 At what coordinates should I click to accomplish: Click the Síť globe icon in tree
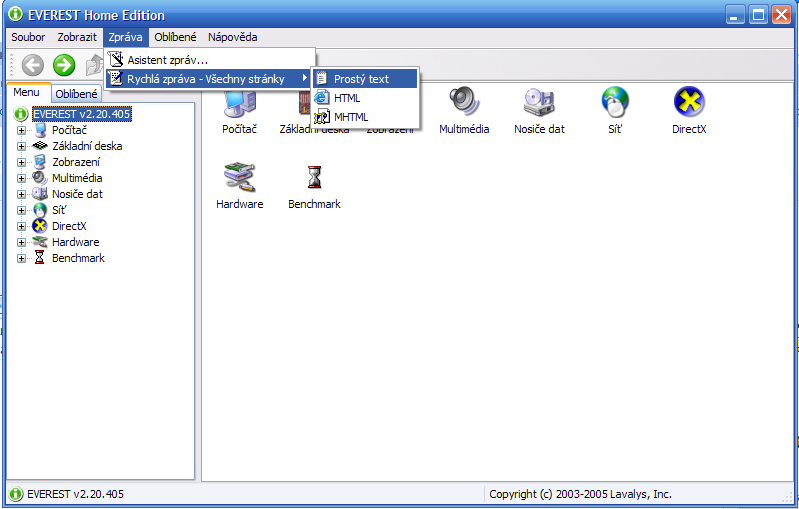40,210
